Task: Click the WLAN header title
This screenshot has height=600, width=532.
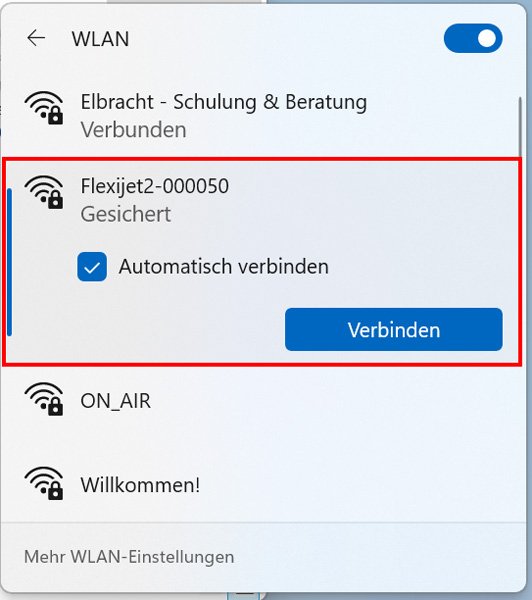Action: (100, 39)
